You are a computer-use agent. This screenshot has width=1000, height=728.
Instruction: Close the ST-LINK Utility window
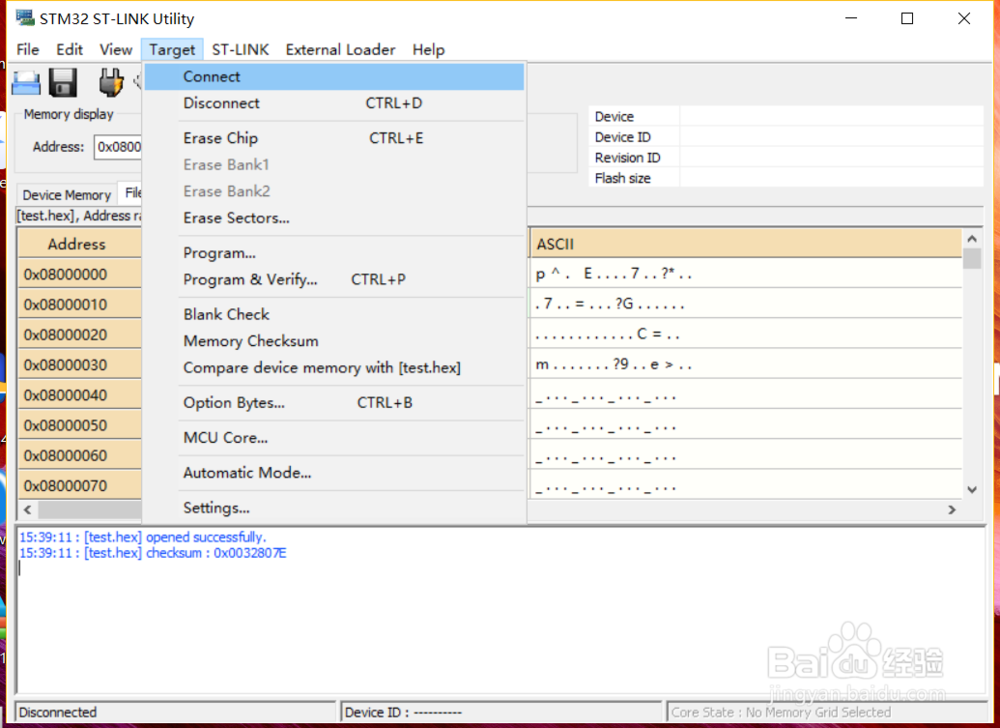(x=964, y=18)
